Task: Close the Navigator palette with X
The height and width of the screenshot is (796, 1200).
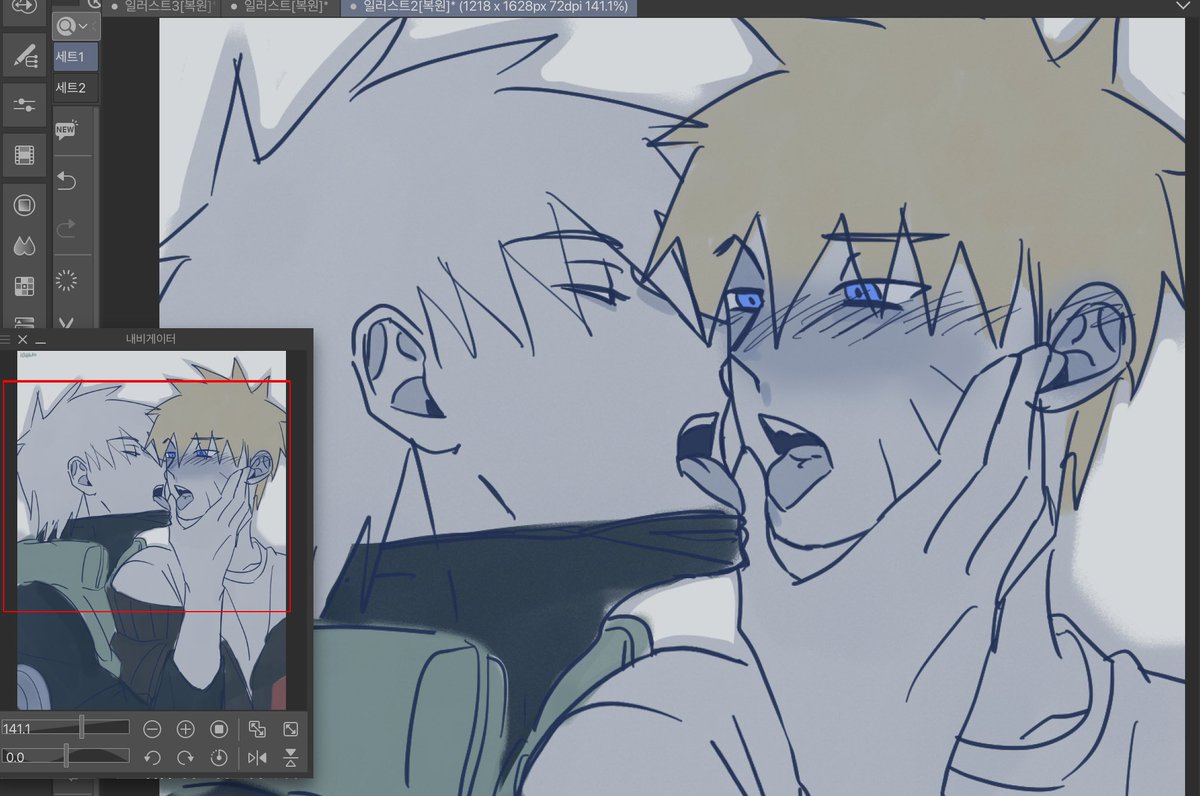Action: tap(23, 340)
